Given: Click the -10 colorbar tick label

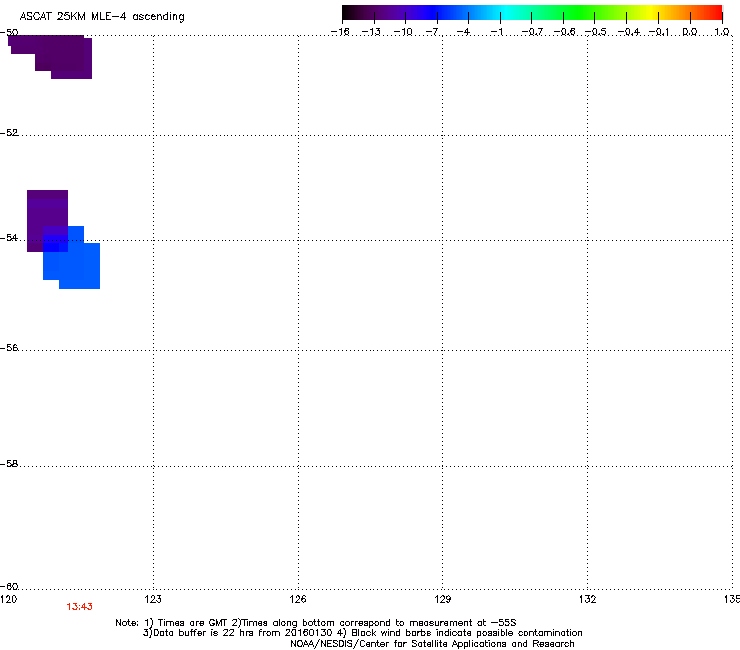Looking at the screenshot, I should click(x=403, y=32).
